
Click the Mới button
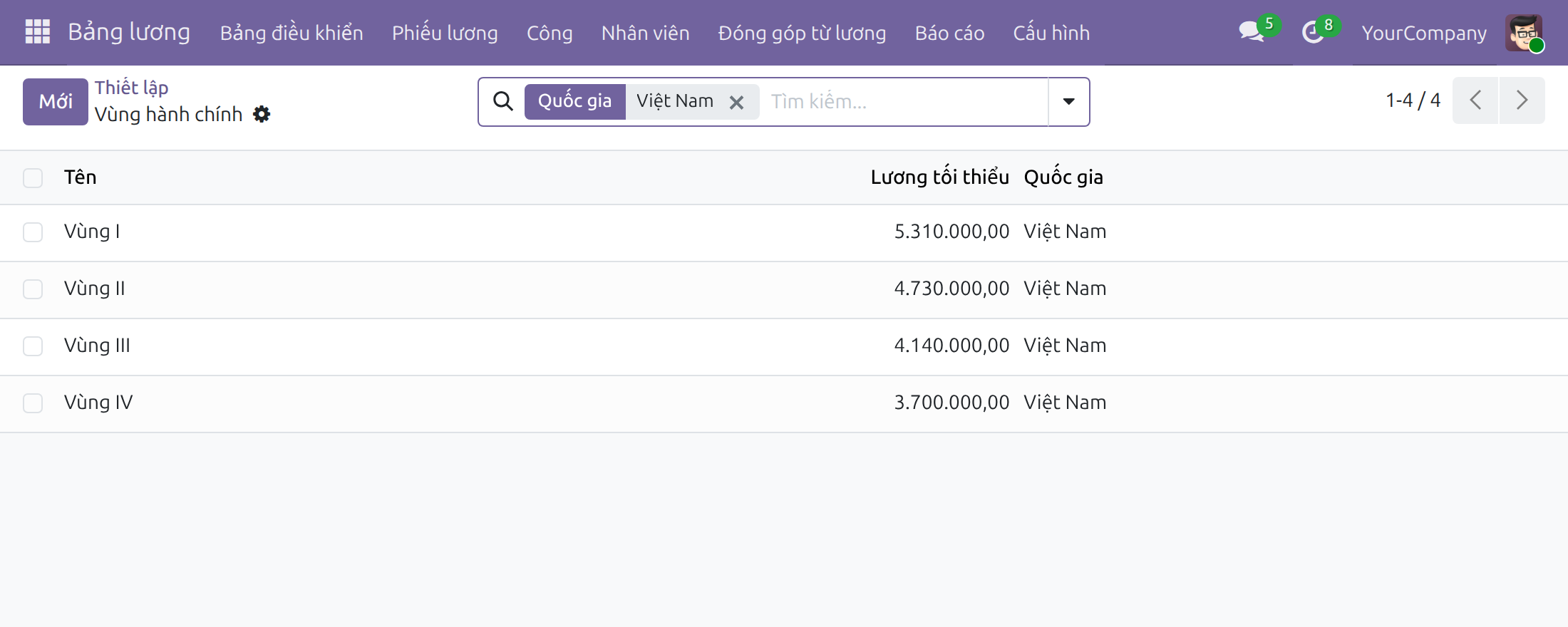[56, 102]
